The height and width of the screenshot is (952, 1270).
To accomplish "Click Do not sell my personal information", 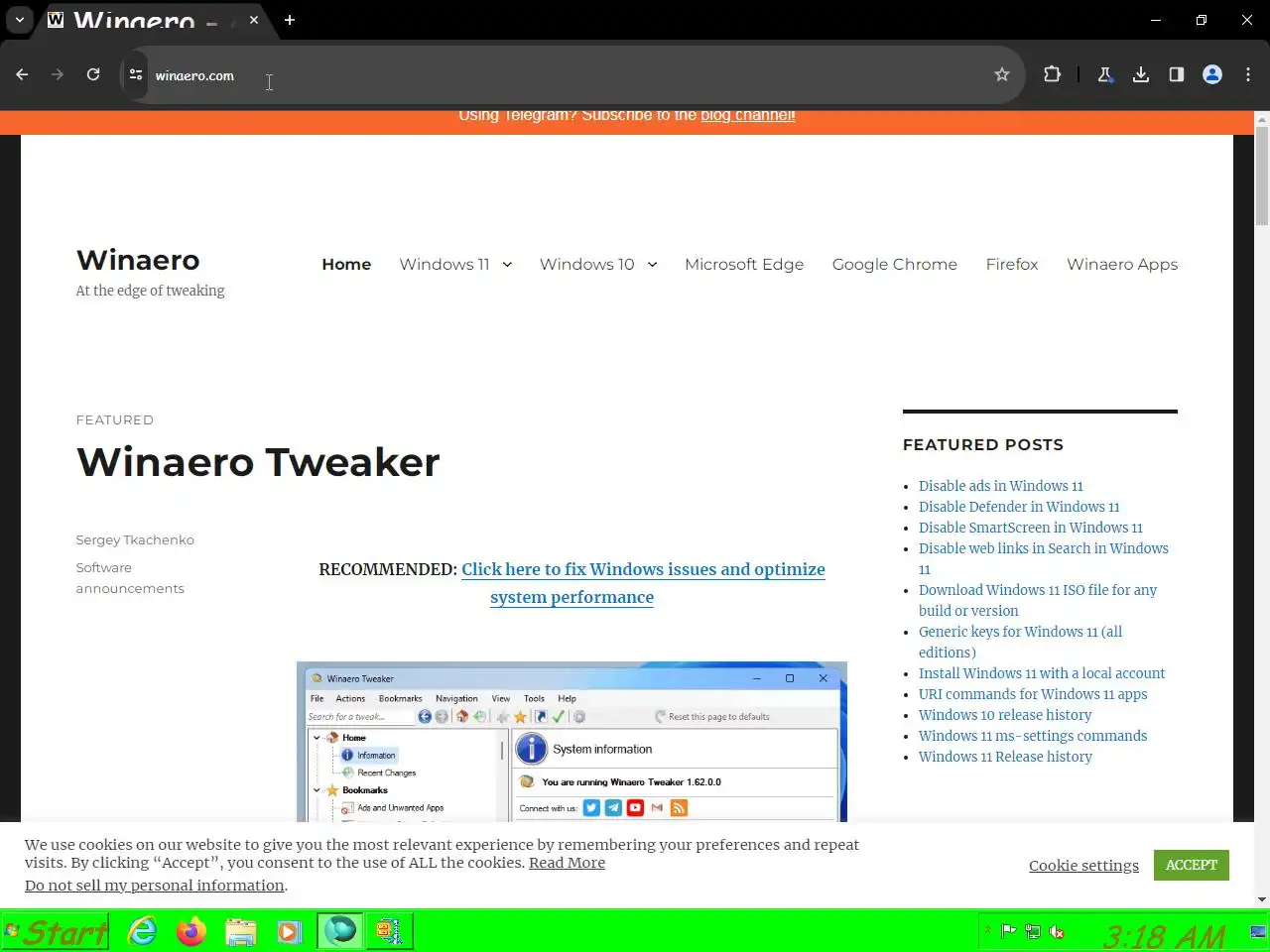I will pyautogui.click(x=155, y=886).
